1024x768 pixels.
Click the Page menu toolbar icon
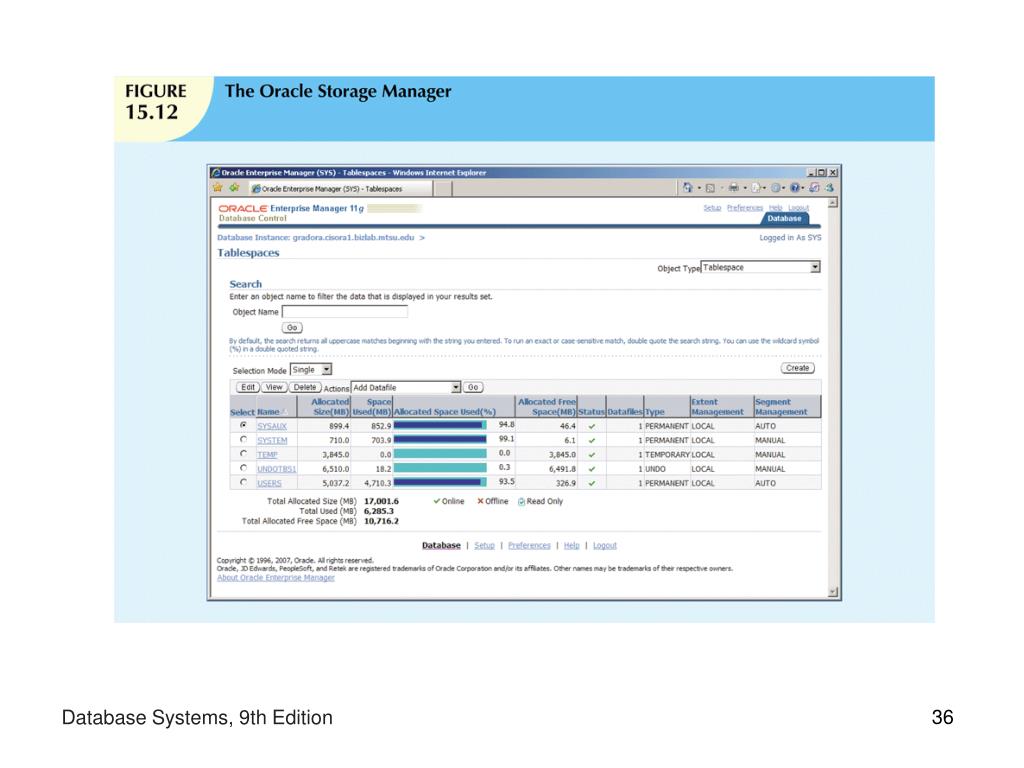click(x=755, y=188)
